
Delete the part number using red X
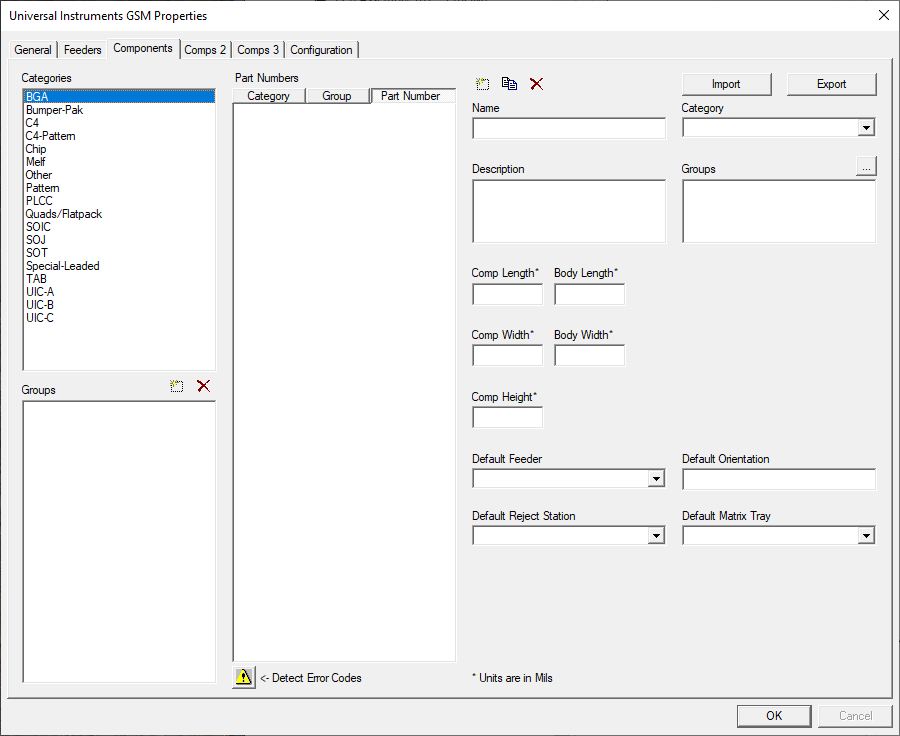click(x=537, y=84)
